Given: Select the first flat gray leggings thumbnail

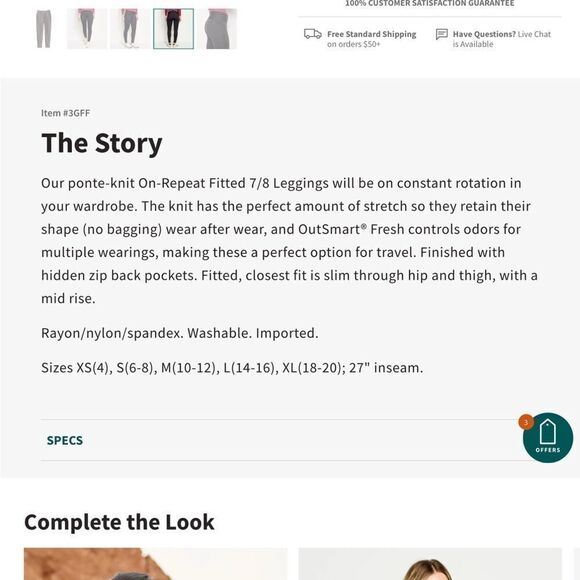Looking at the screenshot, I should pyautogui.click(x=44, y=29).
